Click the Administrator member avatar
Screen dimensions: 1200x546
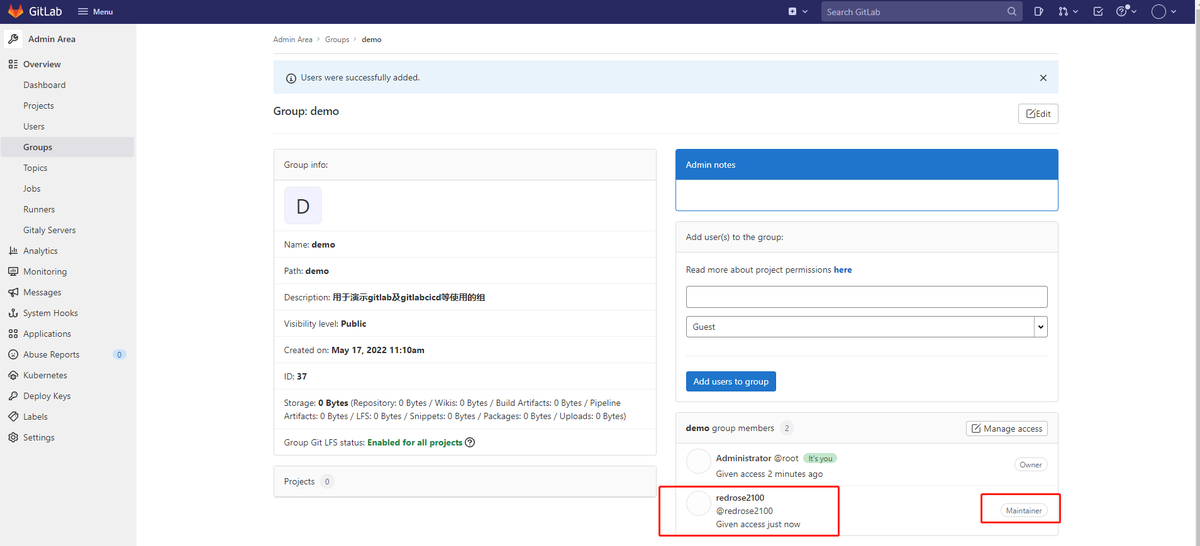pyautogui.click(x=698, y=462)
